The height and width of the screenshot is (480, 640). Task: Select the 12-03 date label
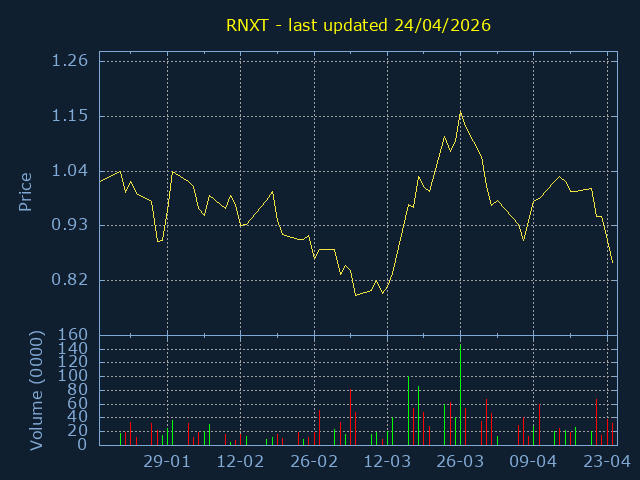(386, 462)
